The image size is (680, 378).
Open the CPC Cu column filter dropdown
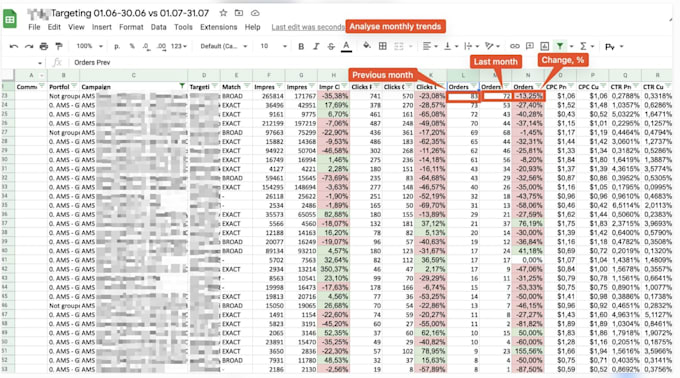[603, 86]
